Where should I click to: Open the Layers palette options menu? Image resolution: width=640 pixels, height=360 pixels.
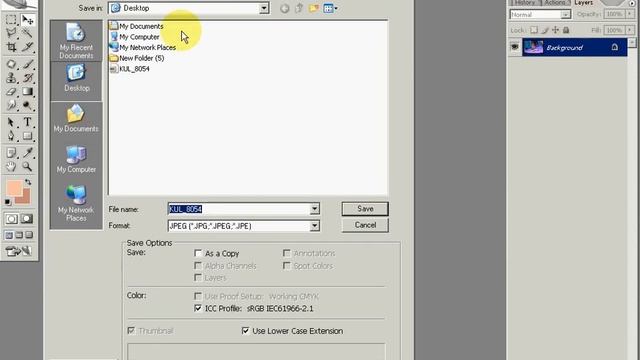point(632,3)
